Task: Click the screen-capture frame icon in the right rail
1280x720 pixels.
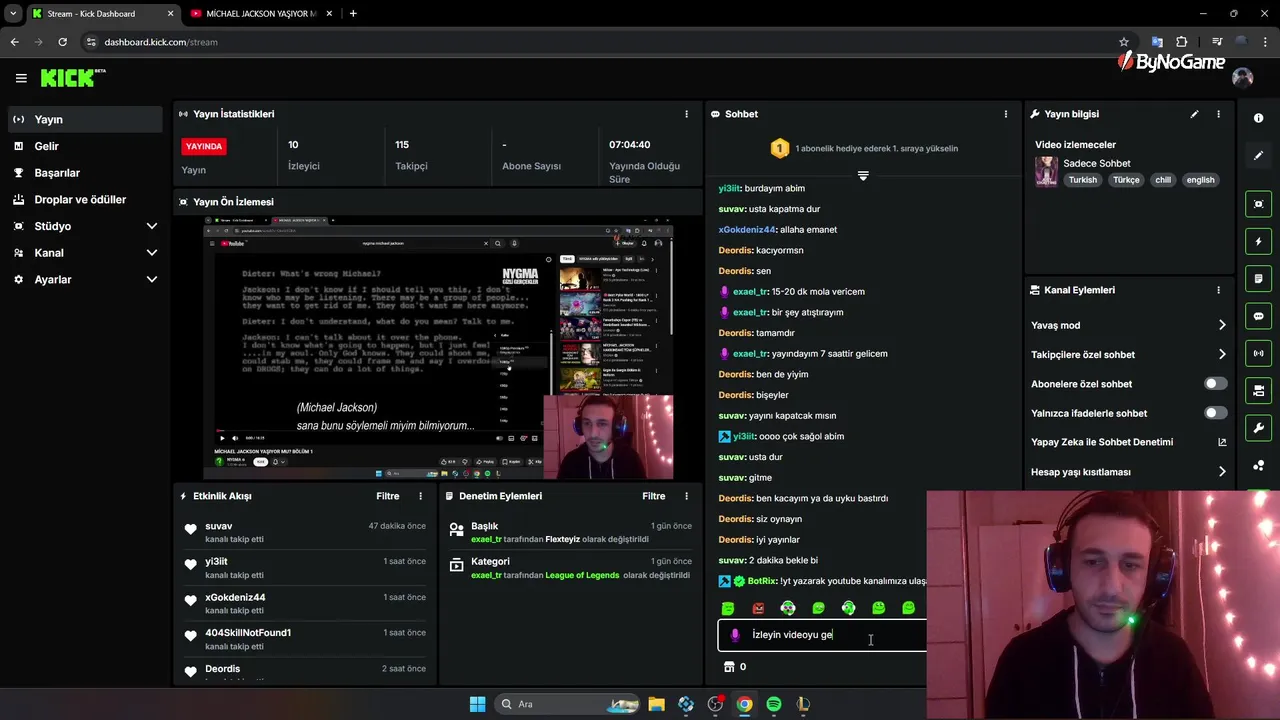Action: [1258, 204]
